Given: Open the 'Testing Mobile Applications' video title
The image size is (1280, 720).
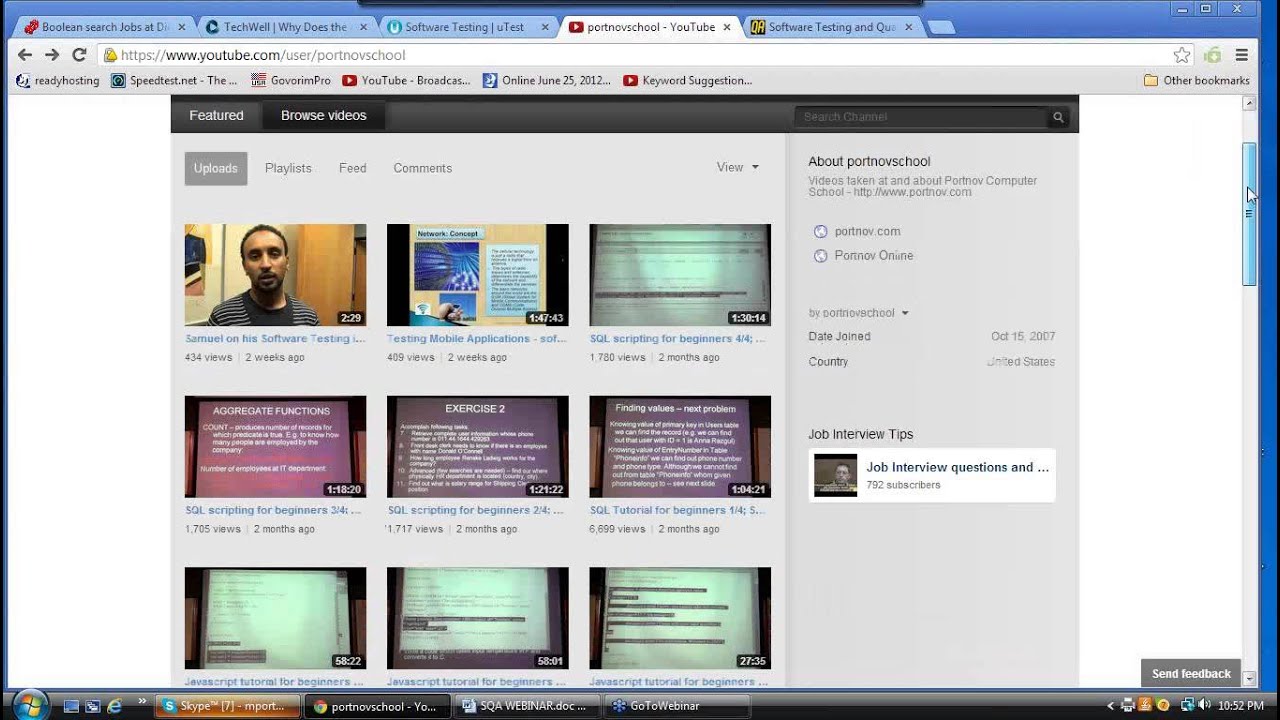Looking at the screenshot, I should (x=477, y=339).
